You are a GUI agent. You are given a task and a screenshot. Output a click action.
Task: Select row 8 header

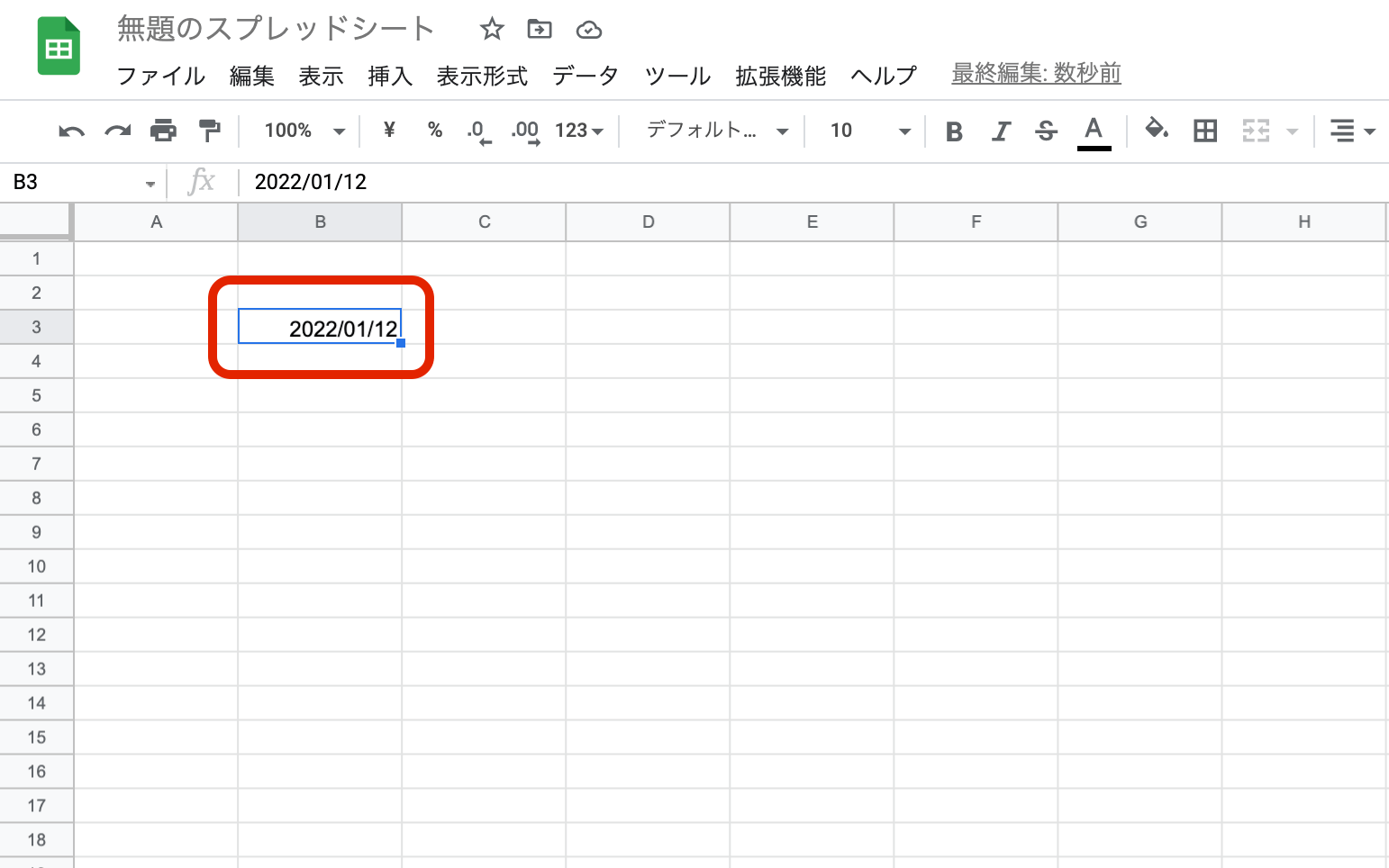coord(36,498)
